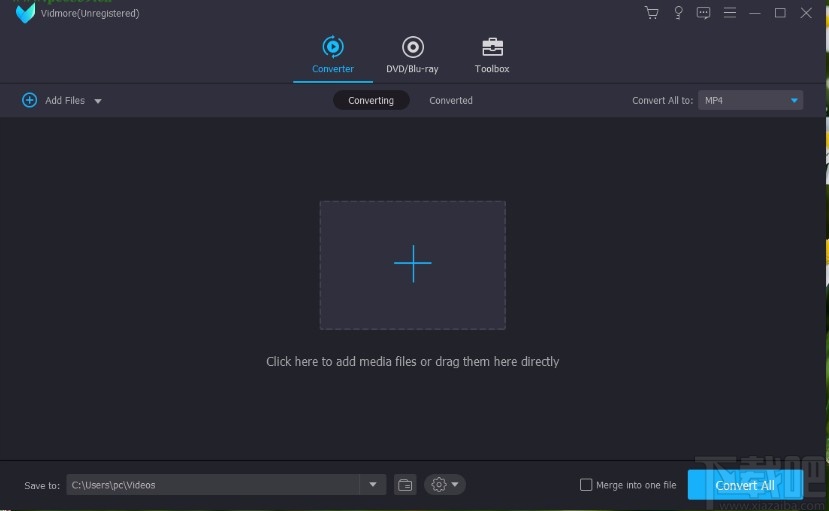Viewport: 829px width, 511px height.
Task: Open the hamburger menu
Action: (x=730, y=13)
